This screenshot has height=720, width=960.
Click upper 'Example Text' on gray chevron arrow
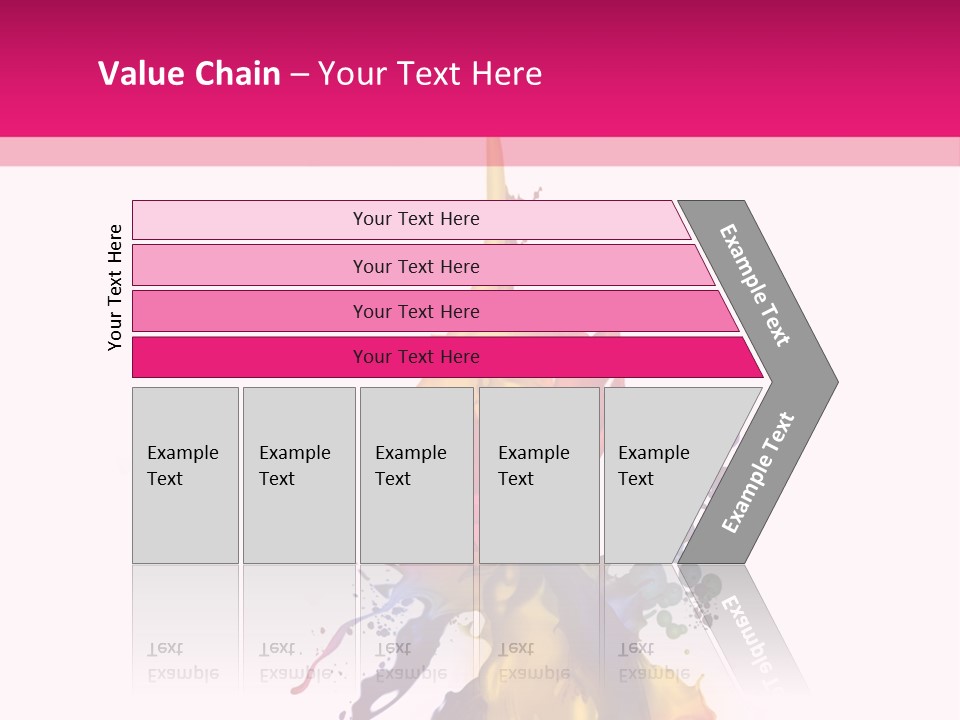[755, 285]
